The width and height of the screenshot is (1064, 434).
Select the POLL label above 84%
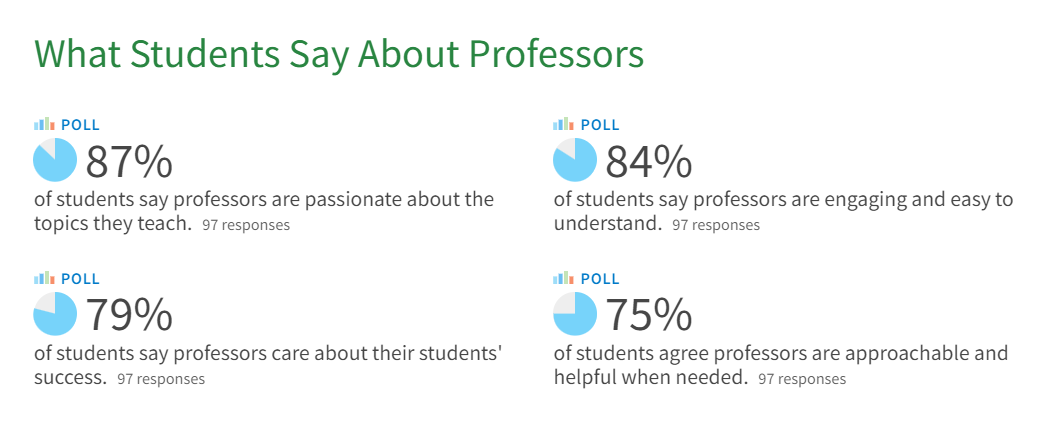pyautogui.click(x=601, y=125)
